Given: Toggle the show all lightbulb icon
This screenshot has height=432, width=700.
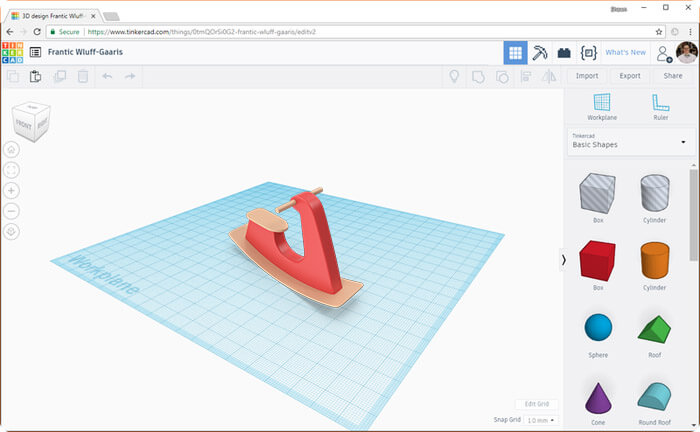Looking at the screenshot, I should coord(454,76).
